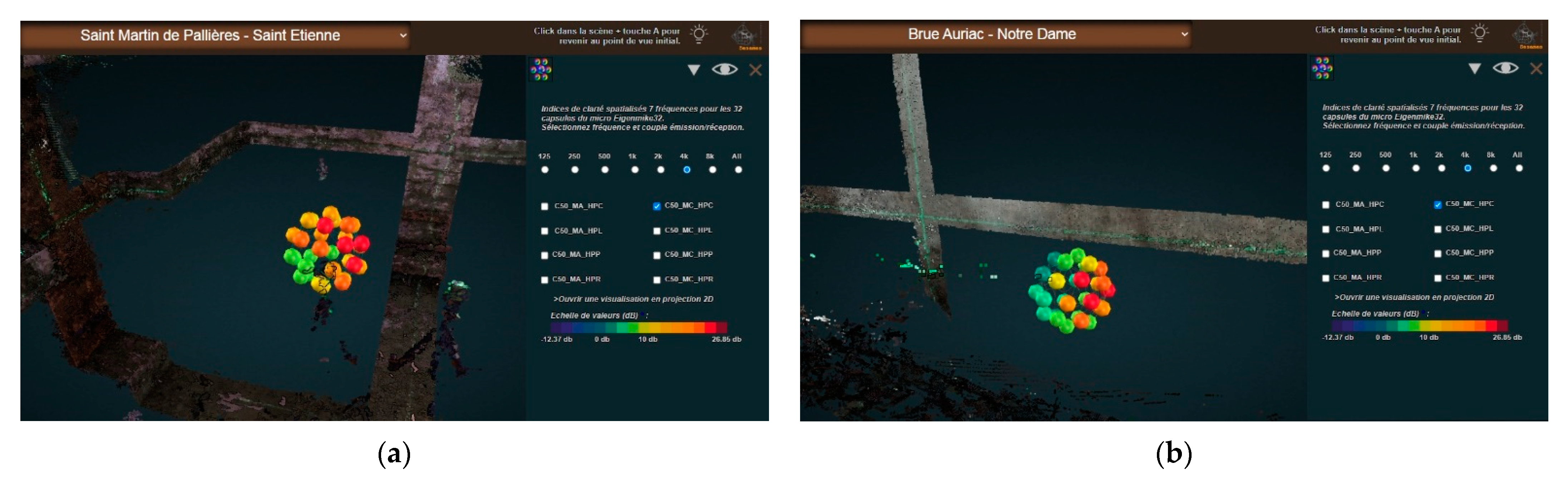1568x484 pixels.
Task: Toggle the eye visibility icon in right panel
Action: (x=1505, y=68)
